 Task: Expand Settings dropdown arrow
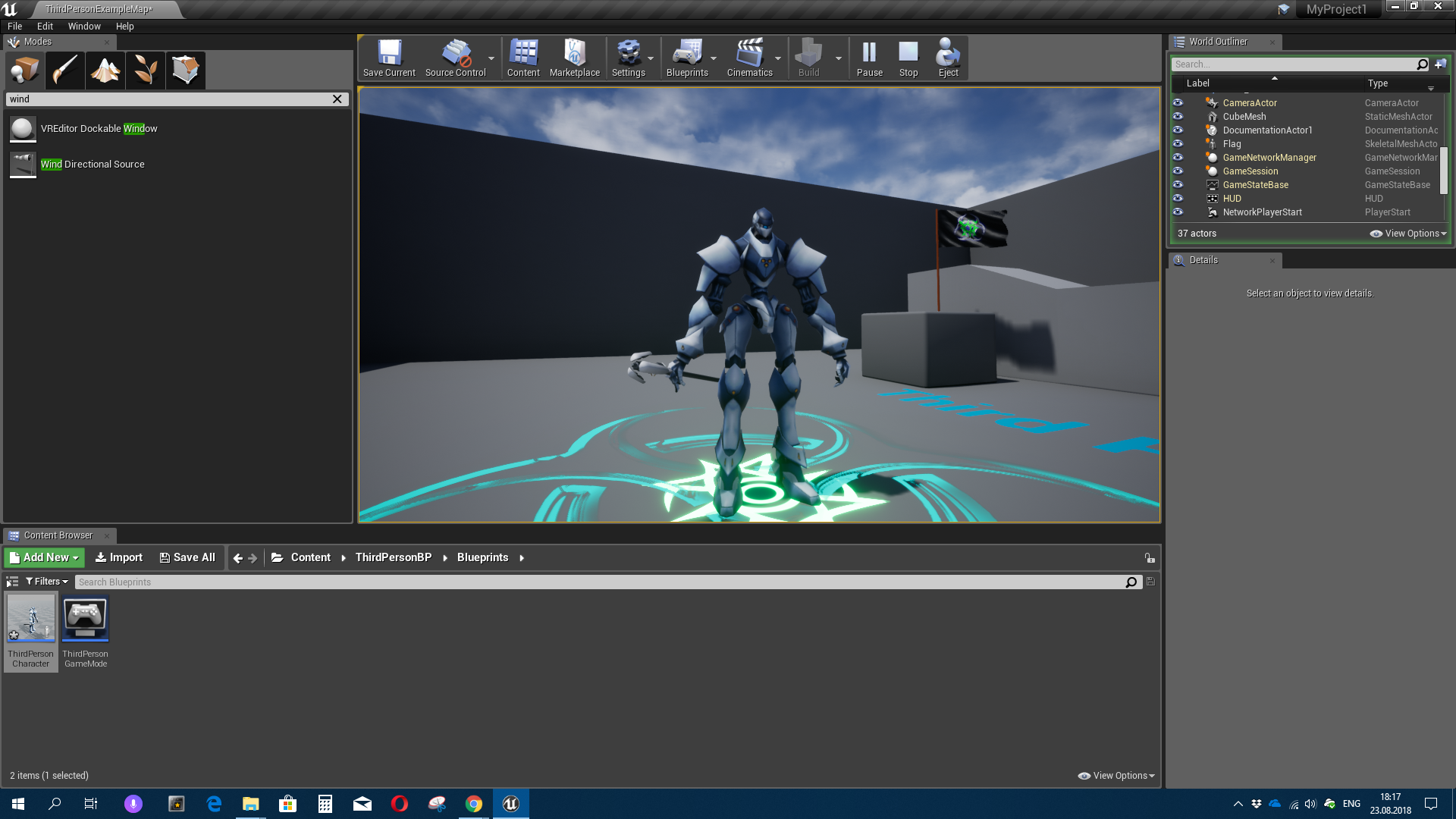(651, 58)
